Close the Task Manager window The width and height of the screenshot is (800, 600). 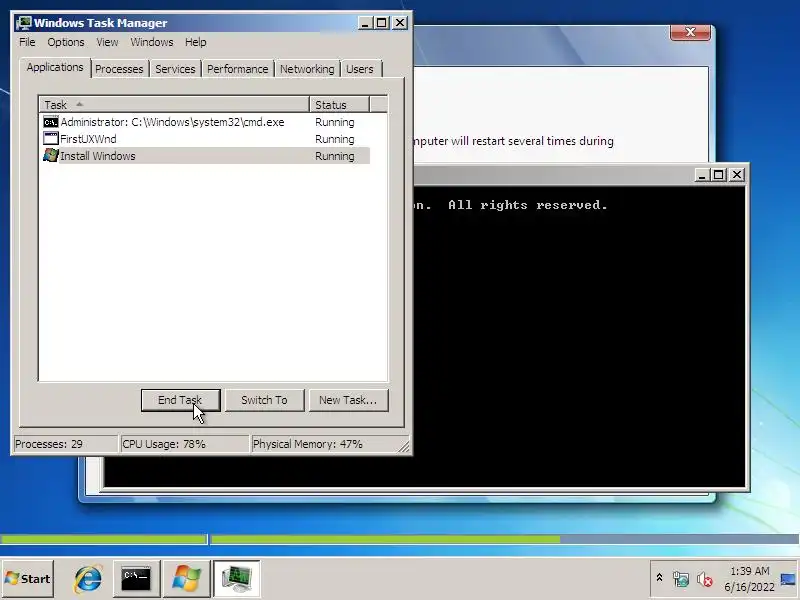coord(400,23)
